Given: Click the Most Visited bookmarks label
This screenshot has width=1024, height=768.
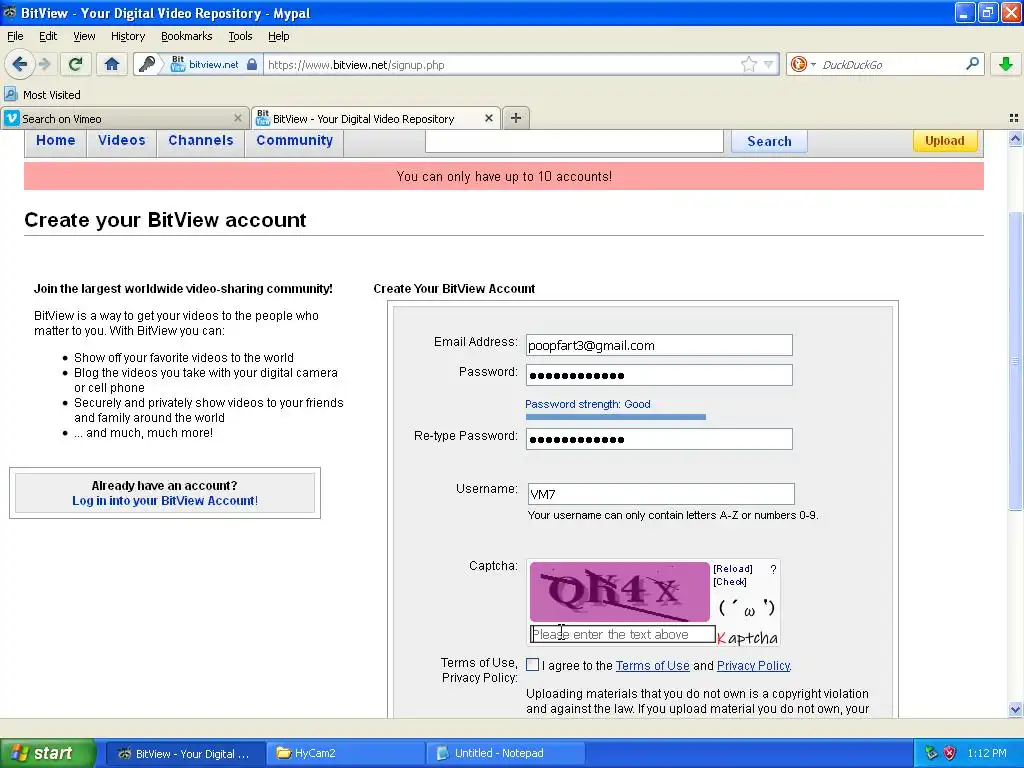Looking at the screenshot, I should tap(52, 95).
